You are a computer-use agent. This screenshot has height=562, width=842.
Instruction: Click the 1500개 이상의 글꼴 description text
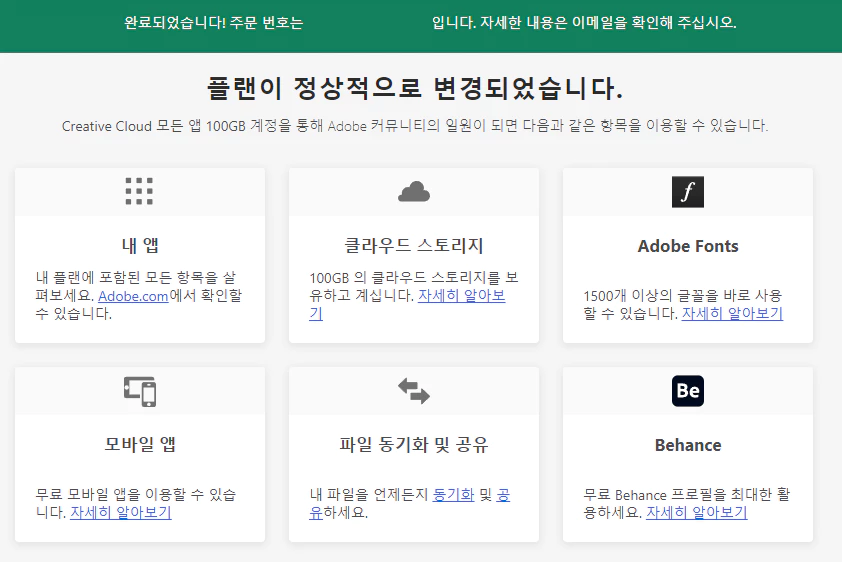coord(683,304)
